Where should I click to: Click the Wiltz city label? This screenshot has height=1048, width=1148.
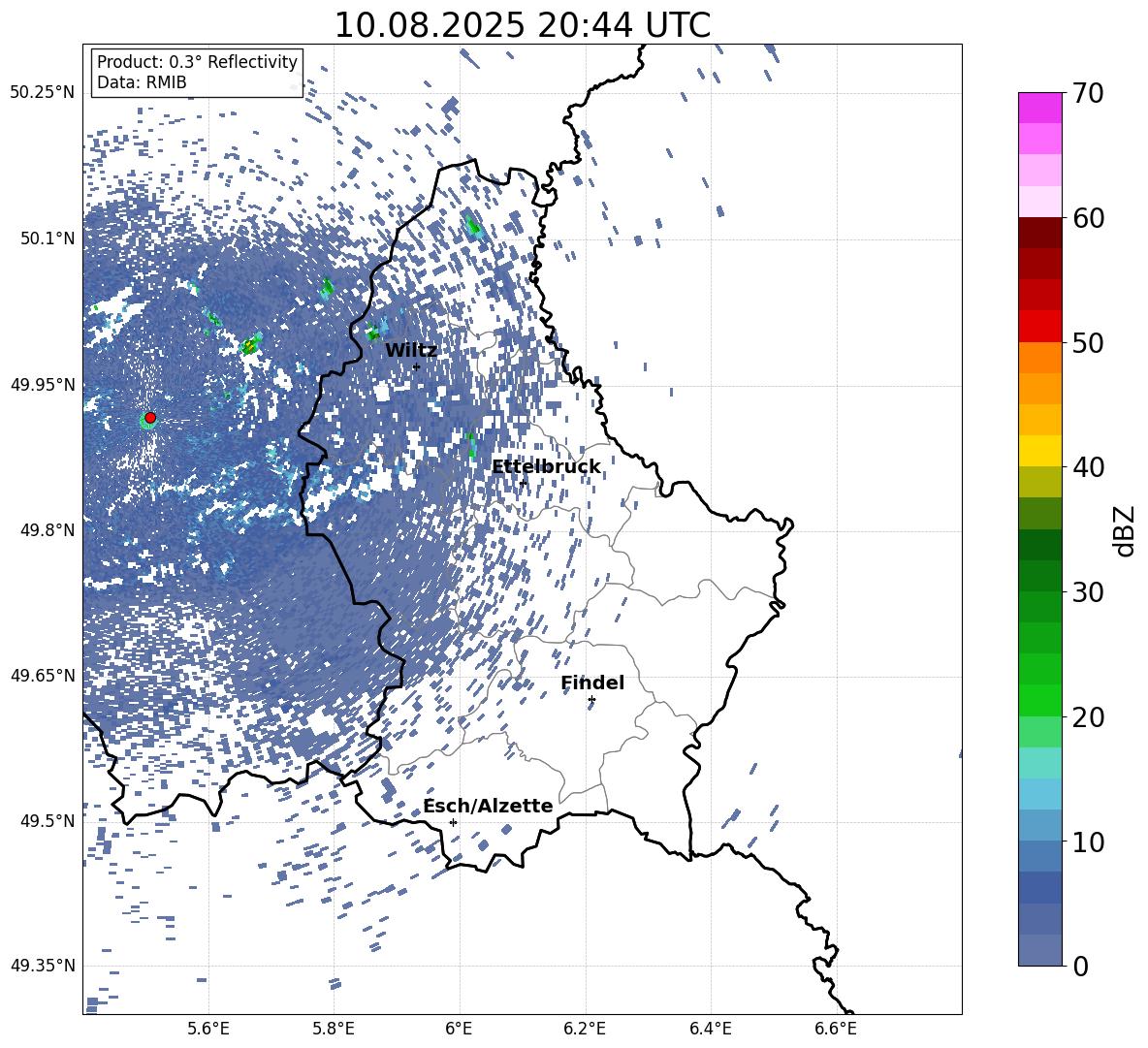tap(411, 351)
